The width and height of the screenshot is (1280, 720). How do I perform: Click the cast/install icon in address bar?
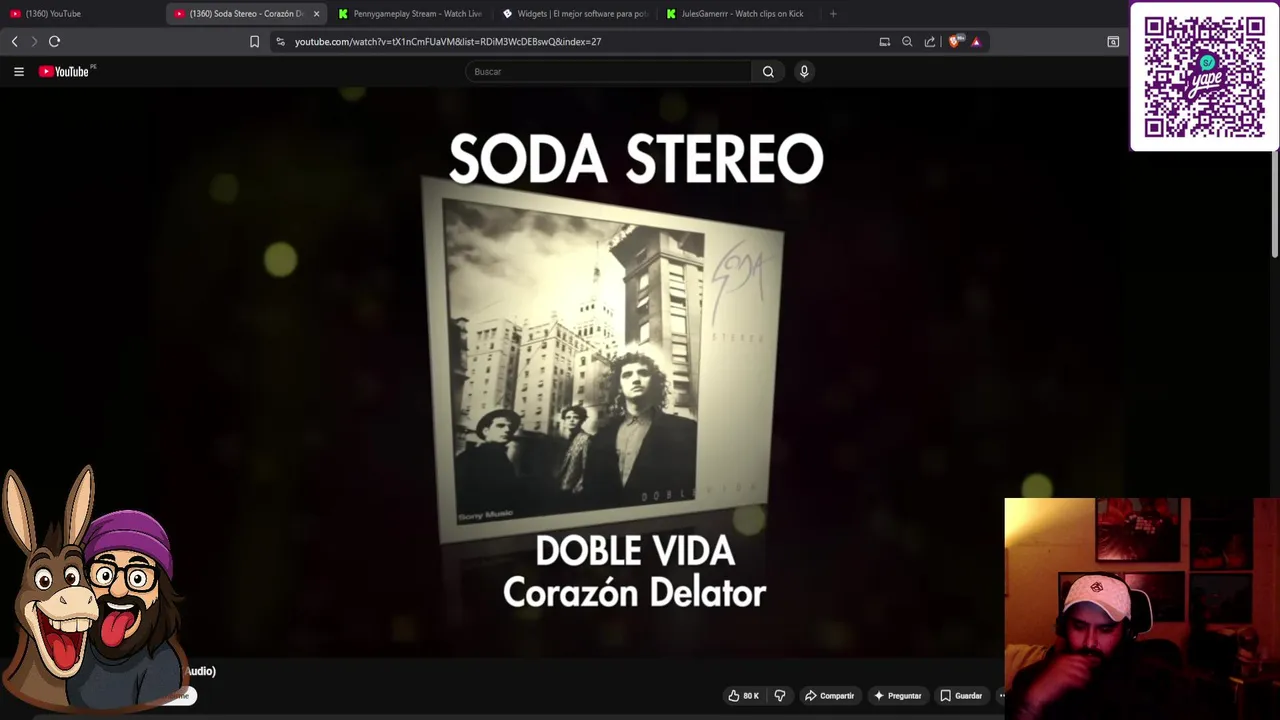[x=885, y=41]
